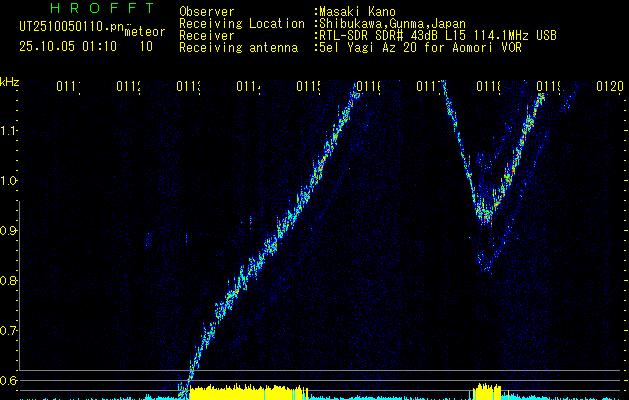The height and width of the screenshot is (400, 629).
Task: Click the date stamp 25.10.05 01:10
Action: [x=68, y=47]
